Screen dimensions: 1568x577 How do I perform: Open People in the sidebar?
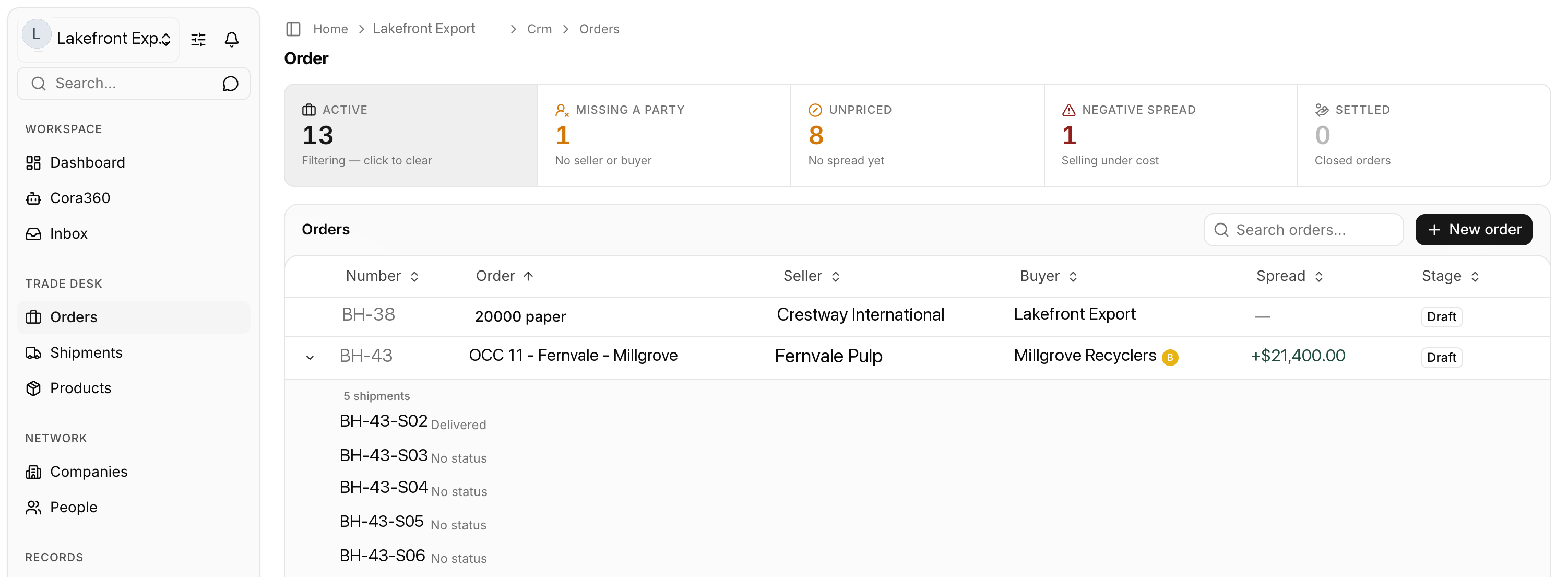(x=133, y=507)
